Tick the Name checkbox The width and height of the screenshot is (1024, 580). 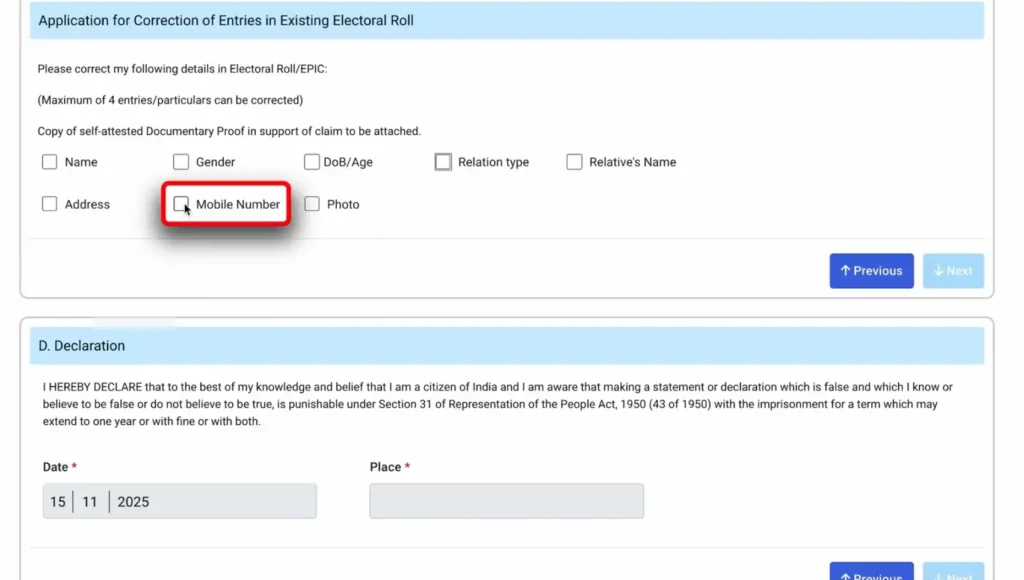[50, 162]
